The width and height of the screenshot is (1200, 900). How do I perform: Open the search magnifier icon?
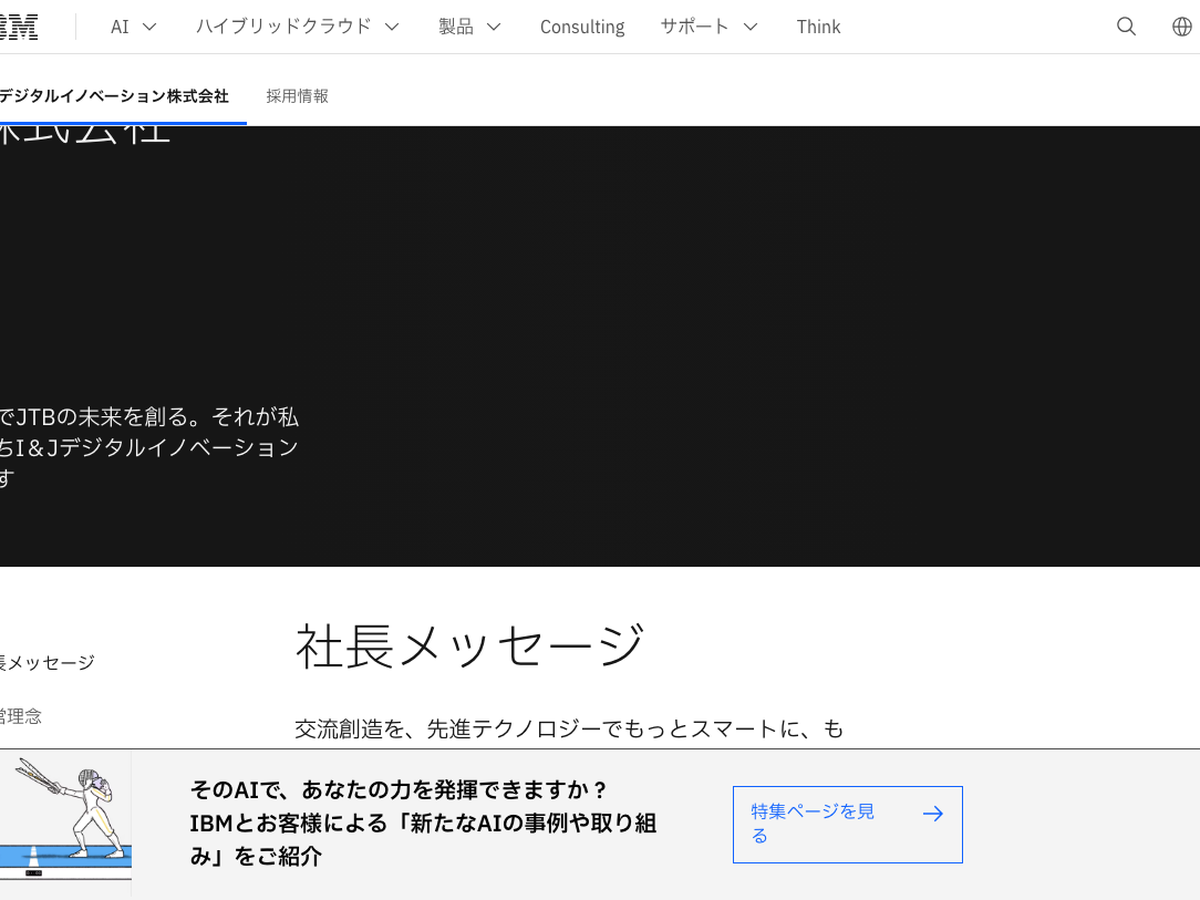pyautogui.click(x=1126, y=27)
